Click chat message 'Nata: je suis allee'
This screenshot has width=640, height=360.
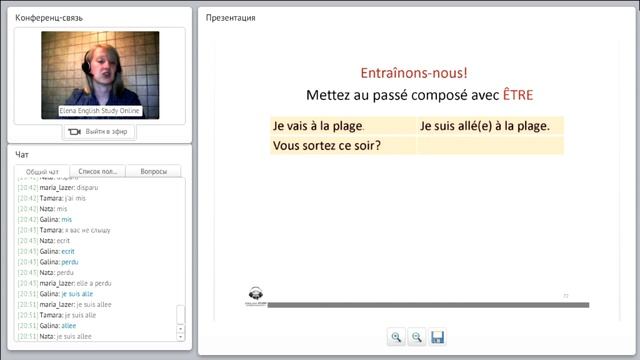(55, 336)
